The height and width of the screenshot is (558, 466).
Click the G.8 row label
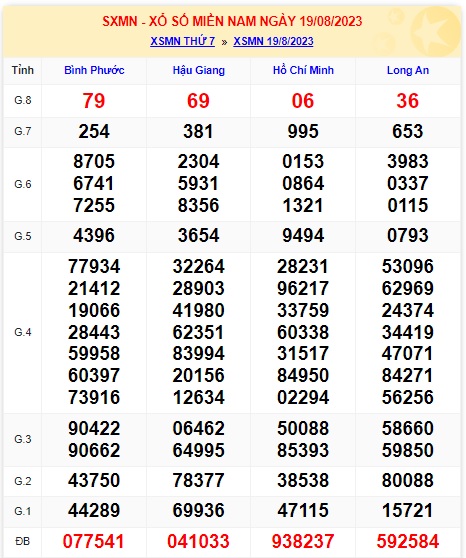[23, 100]
